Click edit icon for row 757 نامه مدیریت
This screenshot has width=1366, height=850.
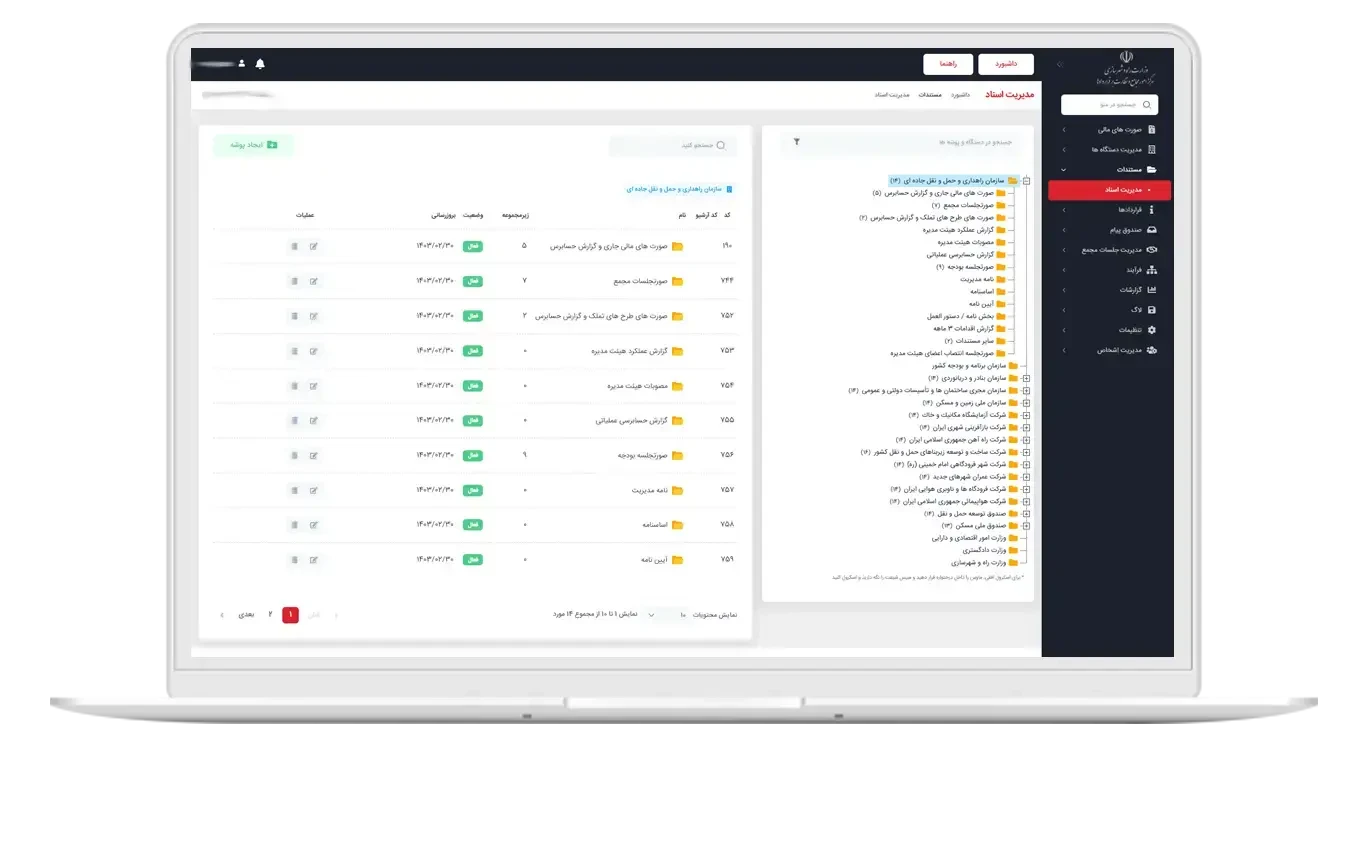point(313,490)
